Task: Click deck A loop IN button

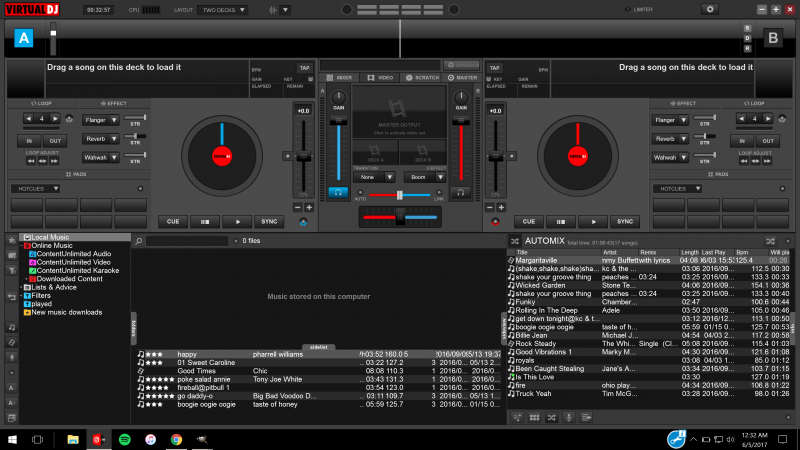Action: pyautogui.click(x=29, y=141)
